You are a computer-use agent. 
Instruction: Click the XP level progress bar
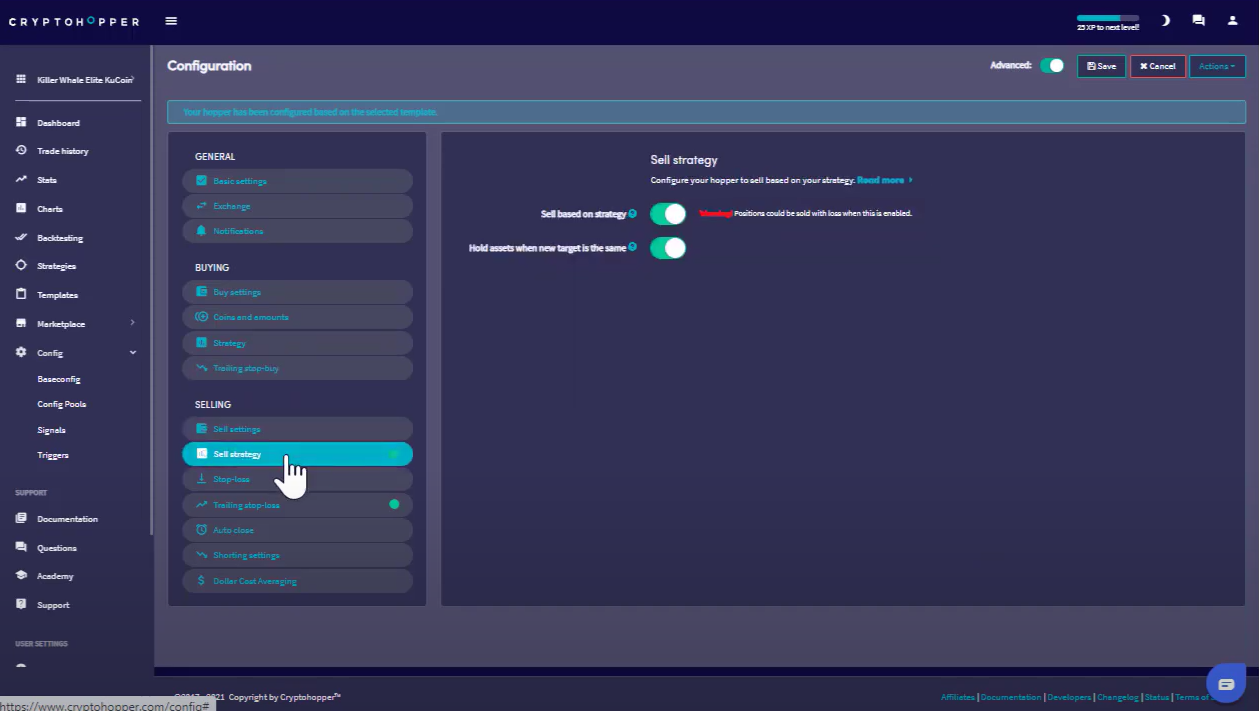coord(1107,18)
